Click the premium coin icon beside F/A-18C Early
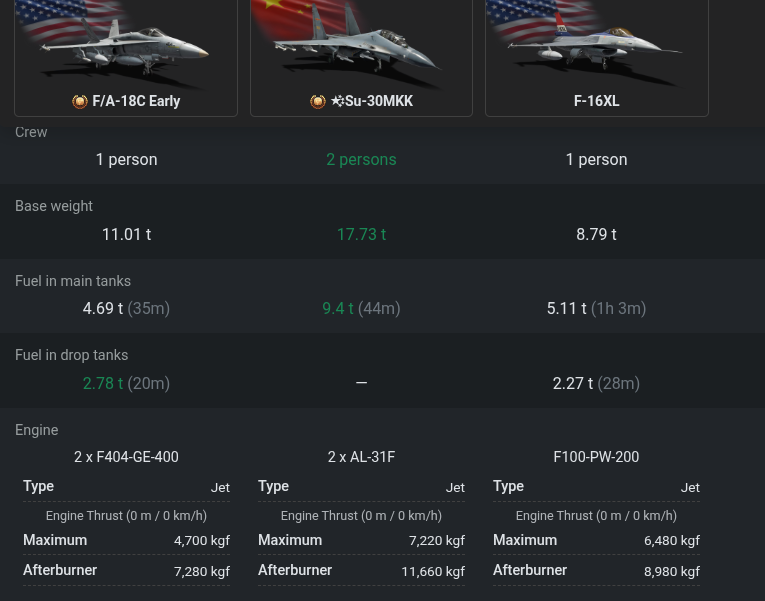The width and height of the screenshot is (765, 601). point(80,101)
